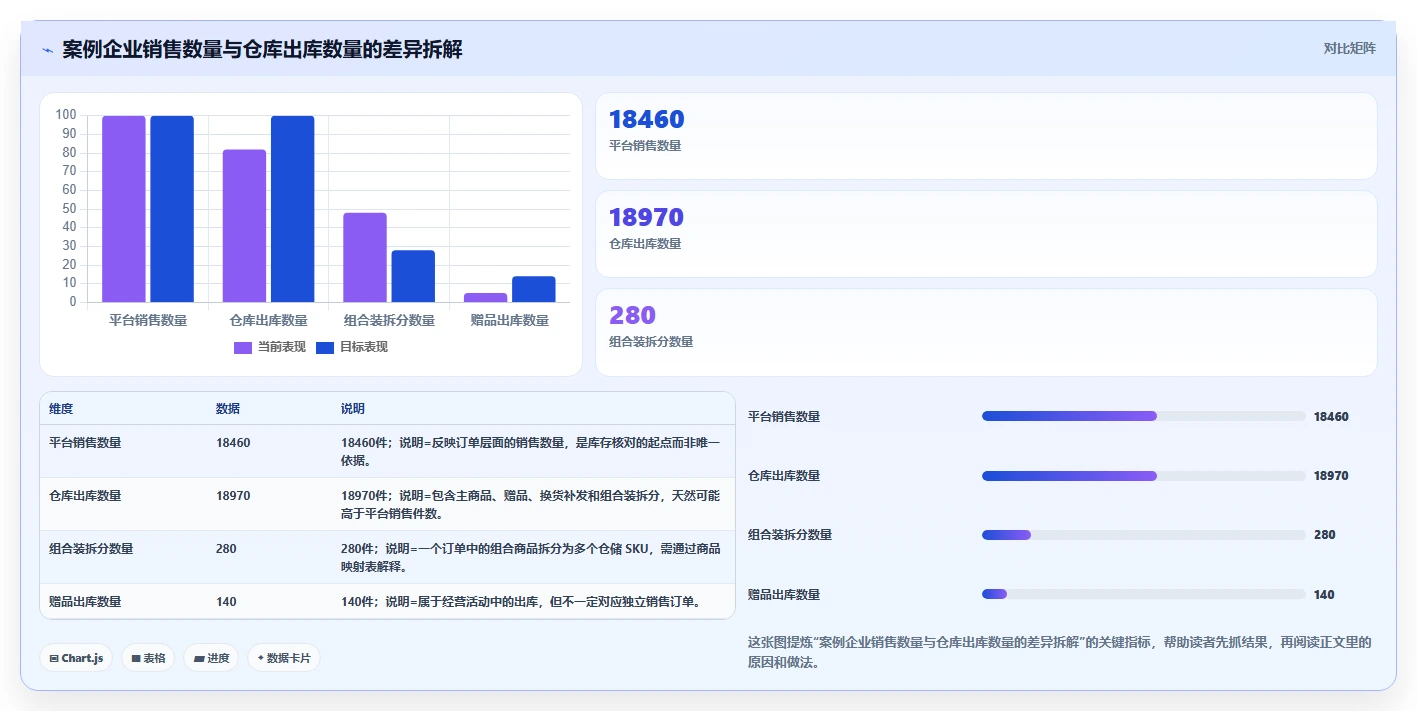Click the lightning icon beside the page title
This screenshot has height=711, width=1417.
click(x=47, y=50)
